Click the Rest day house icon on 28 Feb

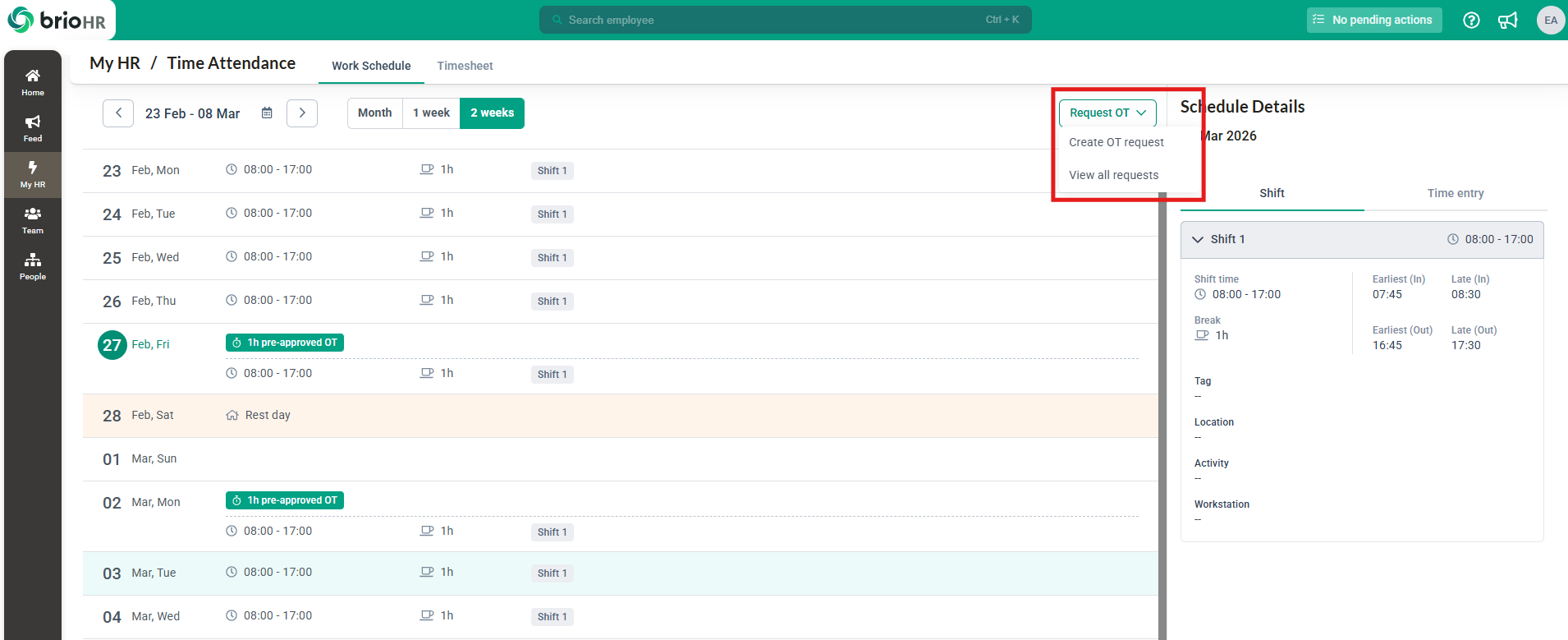coord(232,415)
